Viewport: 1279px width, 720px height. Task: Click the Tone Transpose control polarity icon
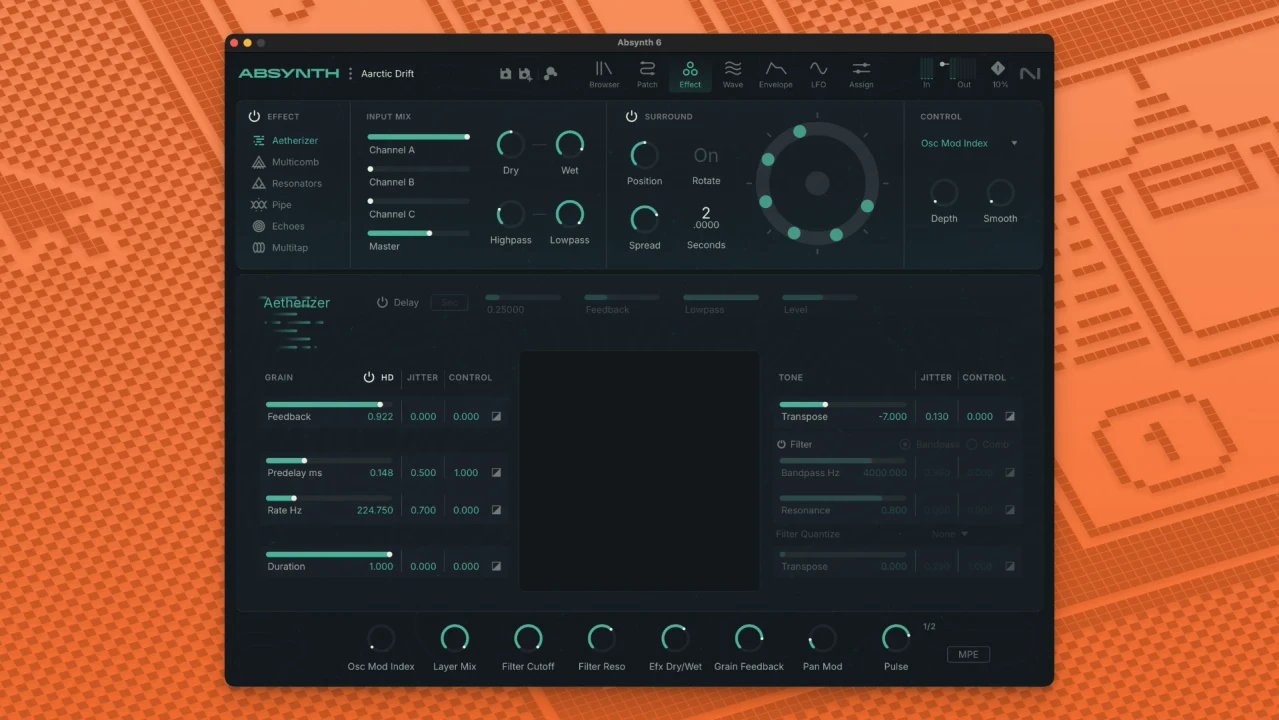tap(1010, 417)
